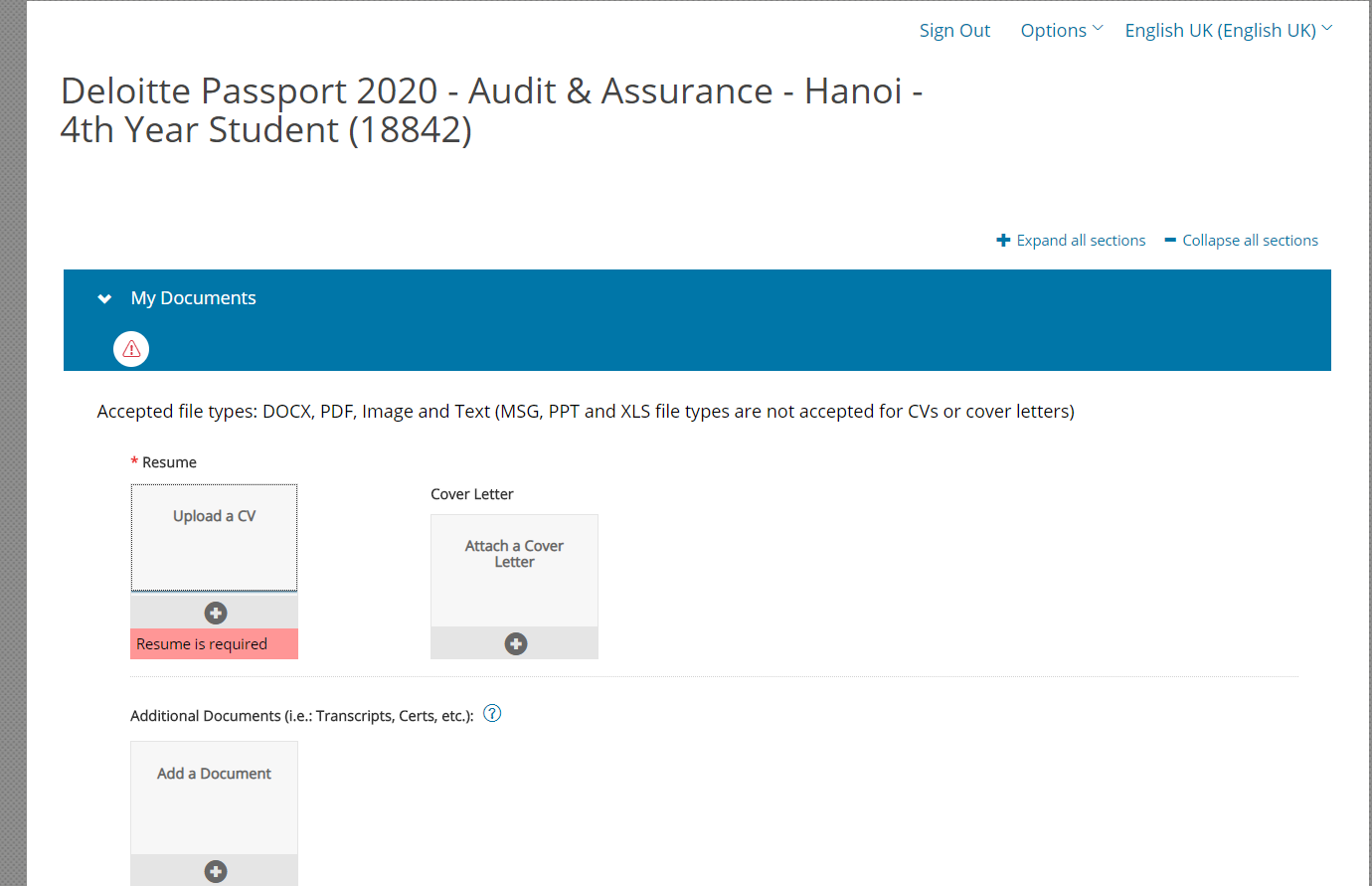
Task: Click the minus icon beside Collapse all sections
Action: pos(1170,241)
